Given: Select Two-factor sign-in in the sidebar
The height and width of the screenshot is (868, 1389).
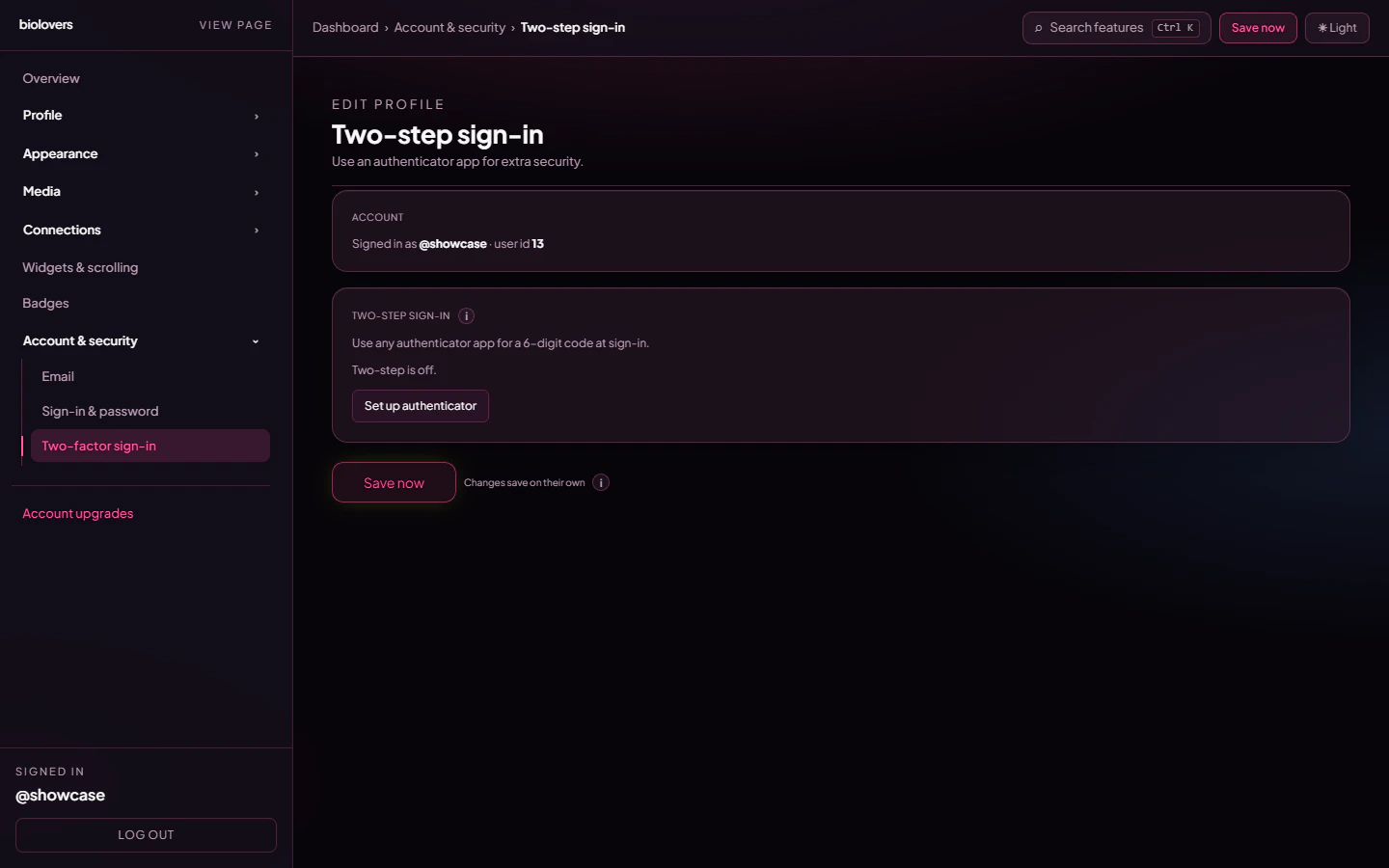Looking at the screenshot, I should (98, 446).
